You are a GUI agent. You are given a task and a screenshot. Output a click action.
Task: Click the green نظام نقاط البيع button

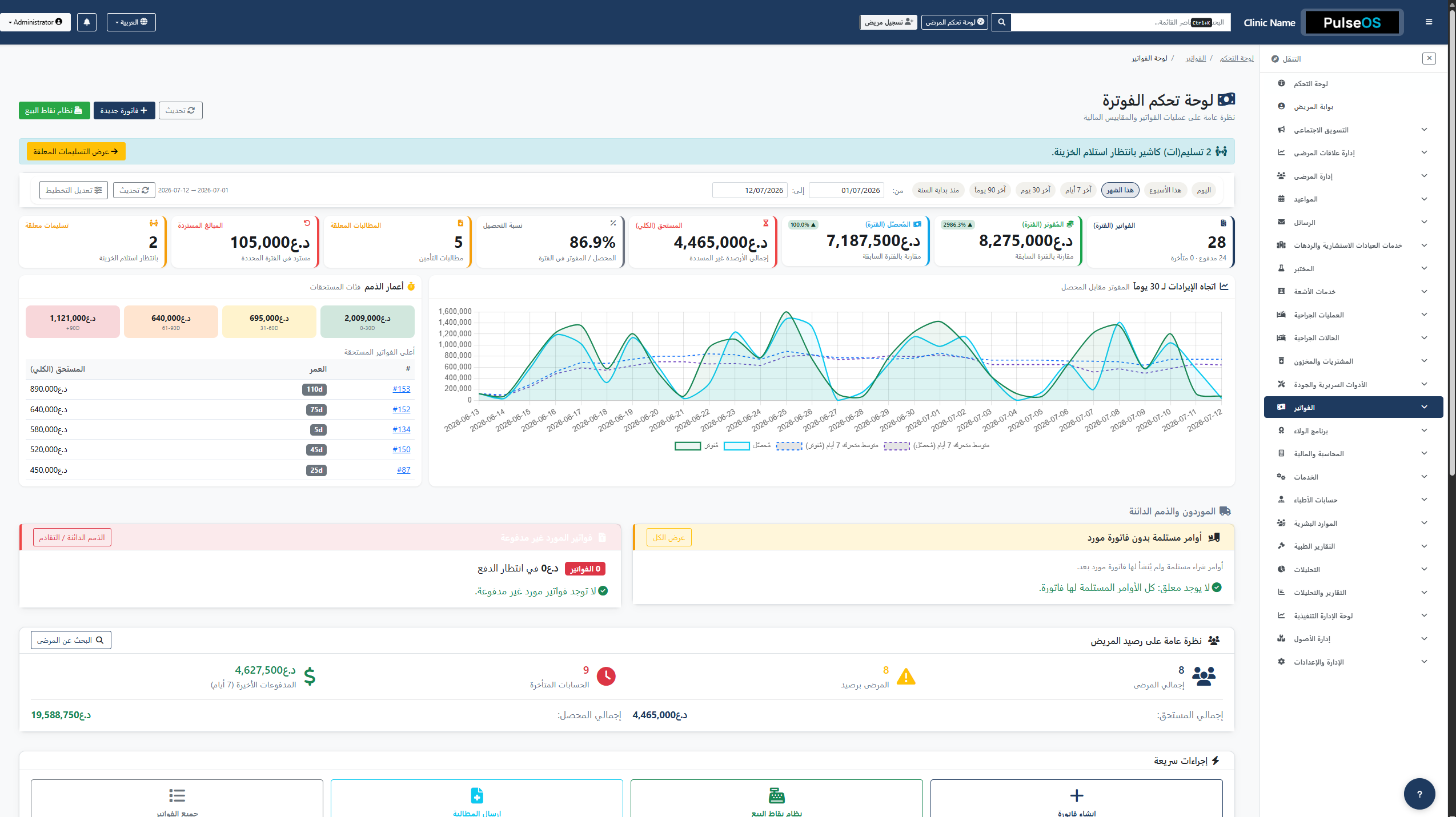point(54,110)
